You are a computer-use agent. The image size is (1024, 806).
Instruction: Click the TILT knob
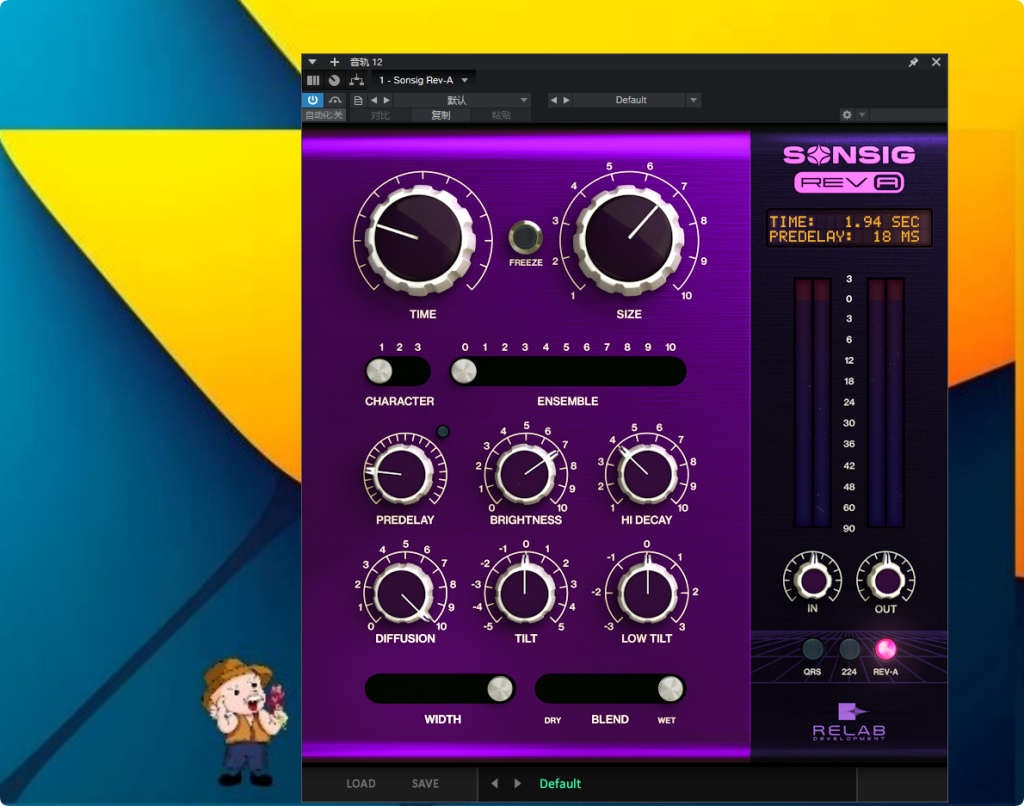[525, 593]
